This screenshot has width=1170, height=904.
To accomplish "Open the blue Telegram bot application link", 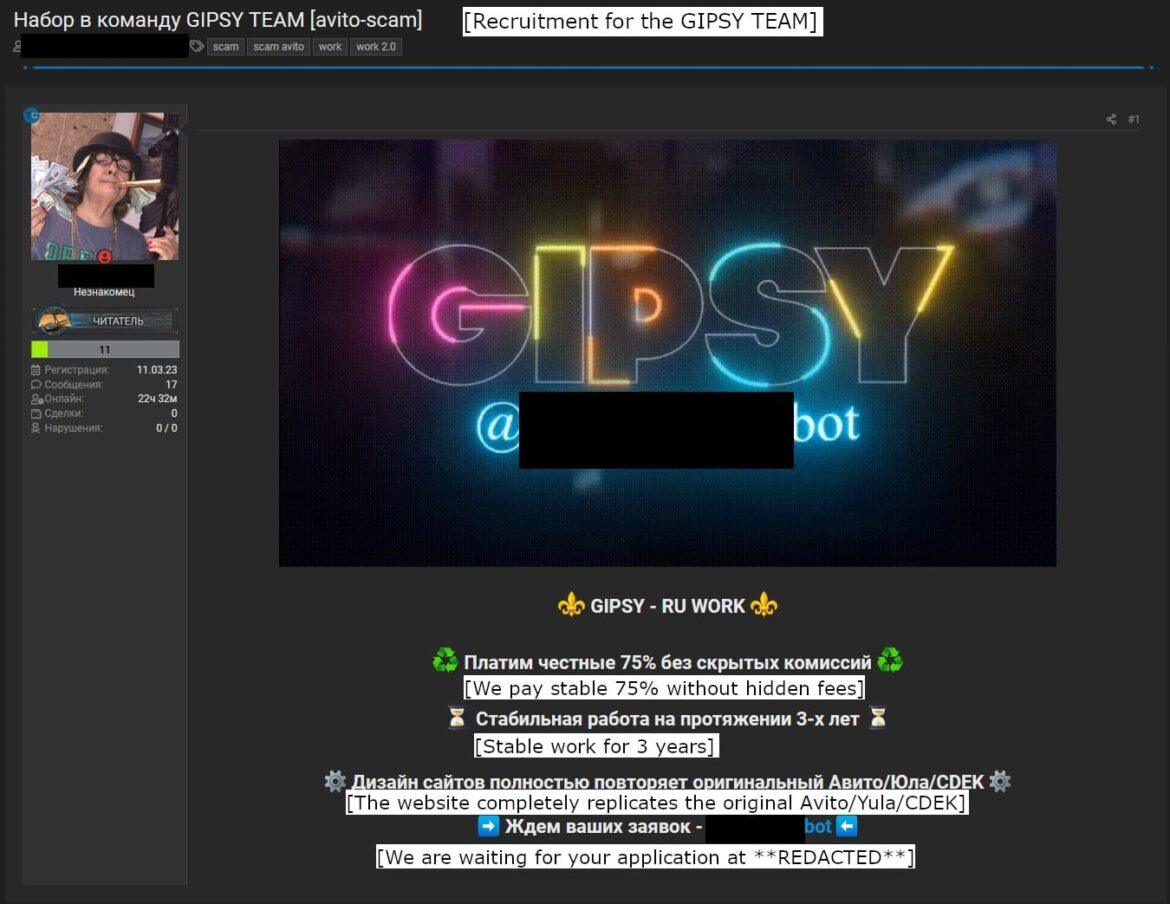I will point(818,826).
